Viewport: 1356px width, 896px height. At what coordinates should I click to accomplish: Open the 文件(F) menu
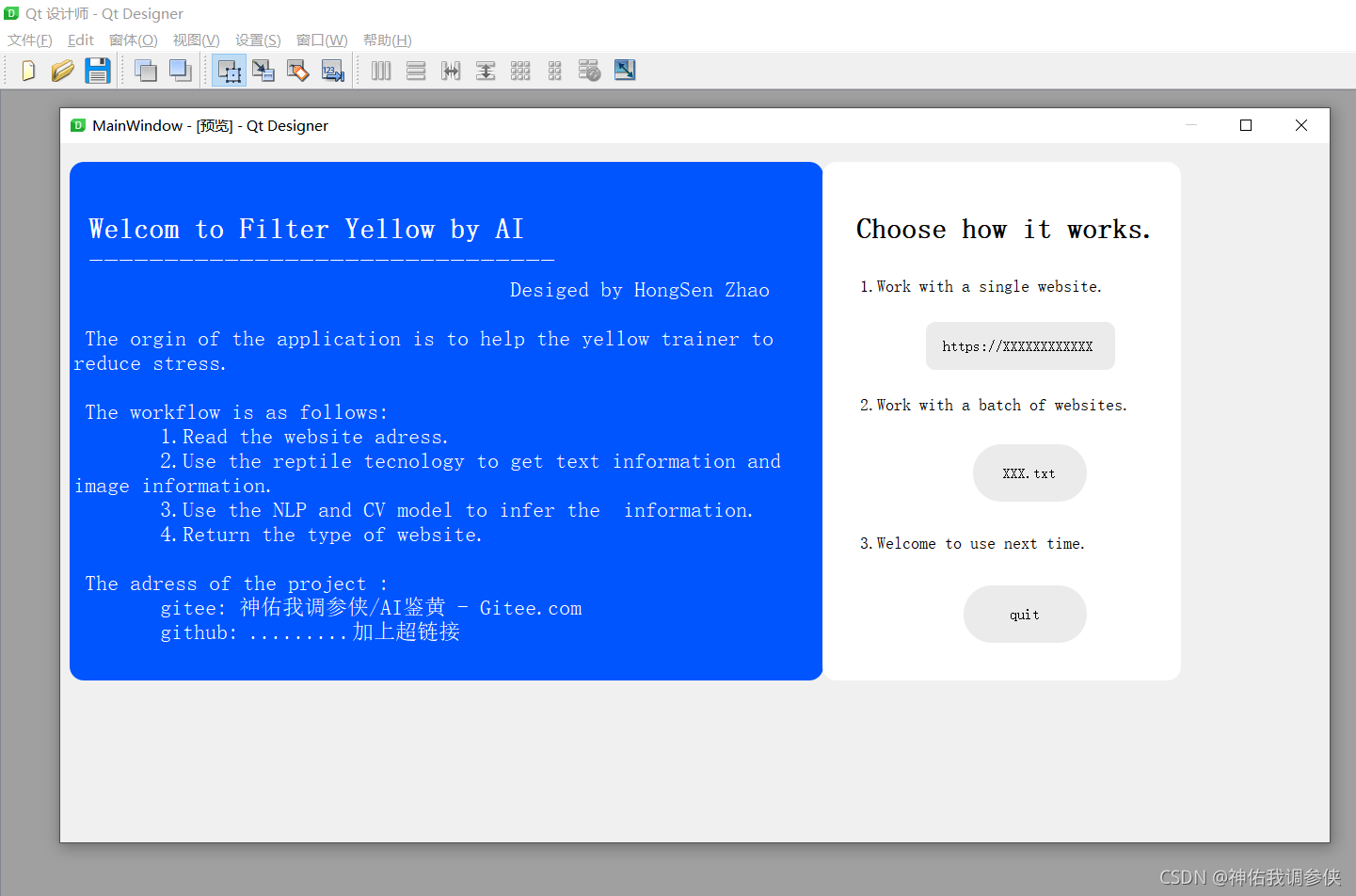30,40
